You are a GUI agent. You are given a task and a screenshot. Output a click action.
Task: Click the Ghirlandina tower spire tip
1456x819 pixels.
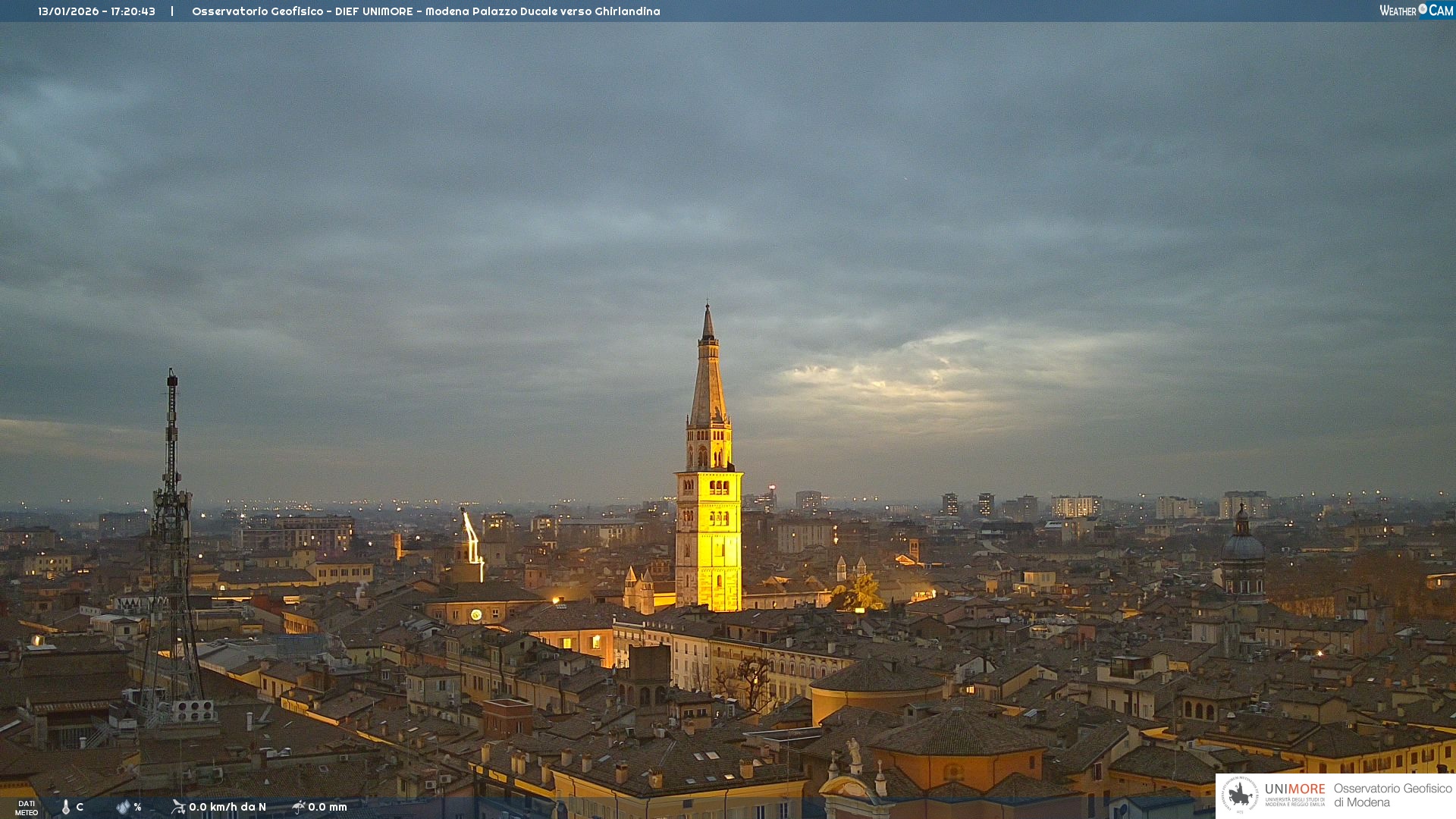coord(708,309)
